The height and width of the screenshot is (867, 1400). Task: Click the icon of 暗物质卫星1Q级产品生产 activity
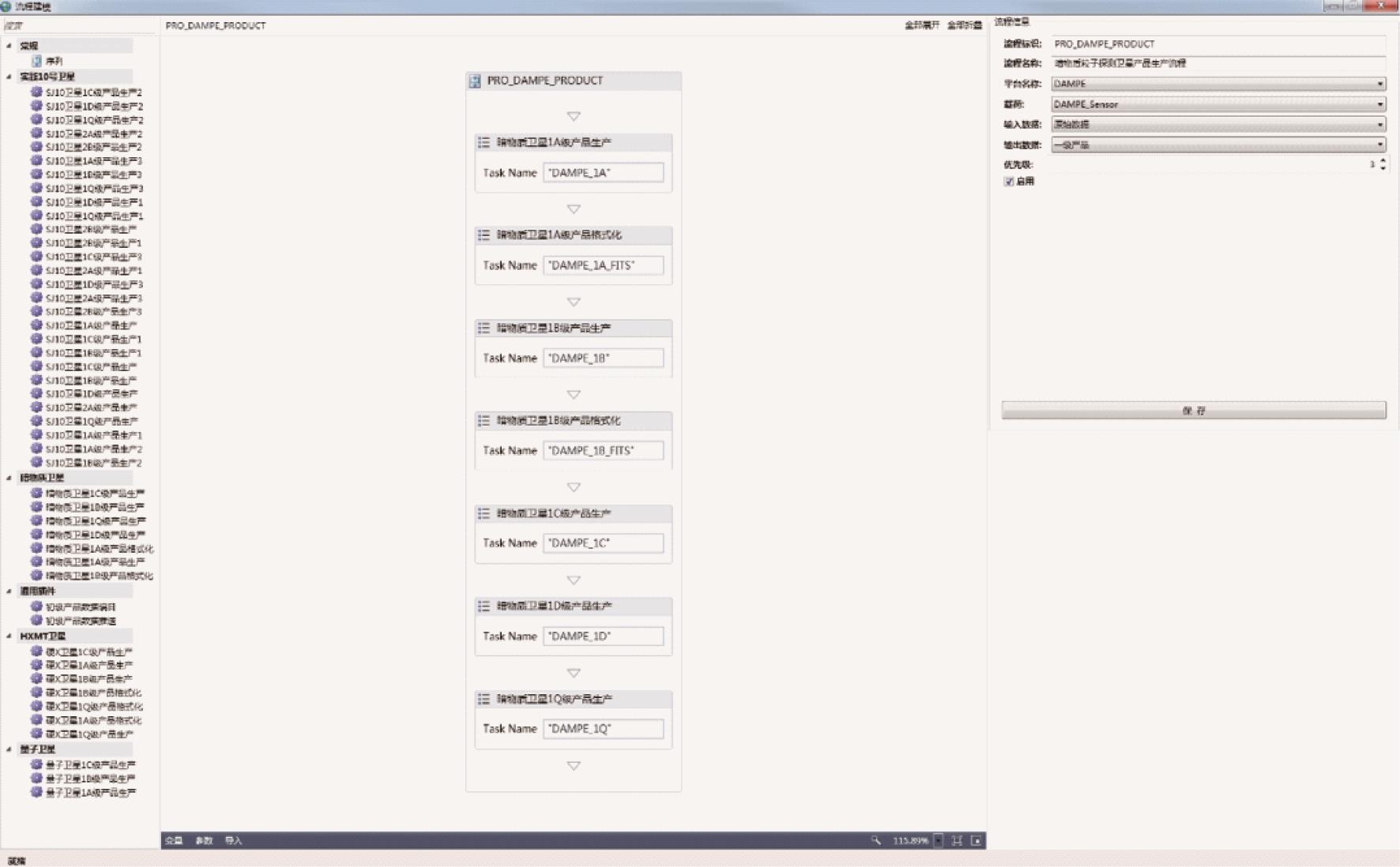484,699
